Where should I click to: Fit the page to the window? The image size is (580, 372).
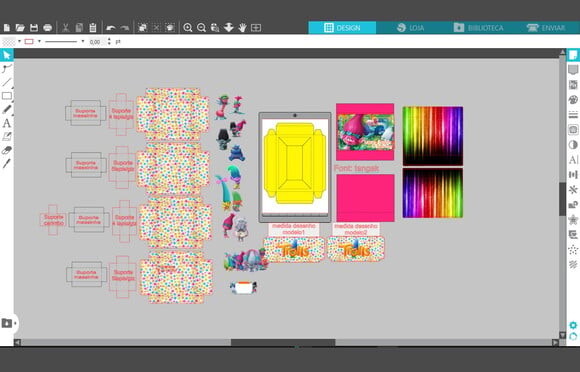(256, 28)
